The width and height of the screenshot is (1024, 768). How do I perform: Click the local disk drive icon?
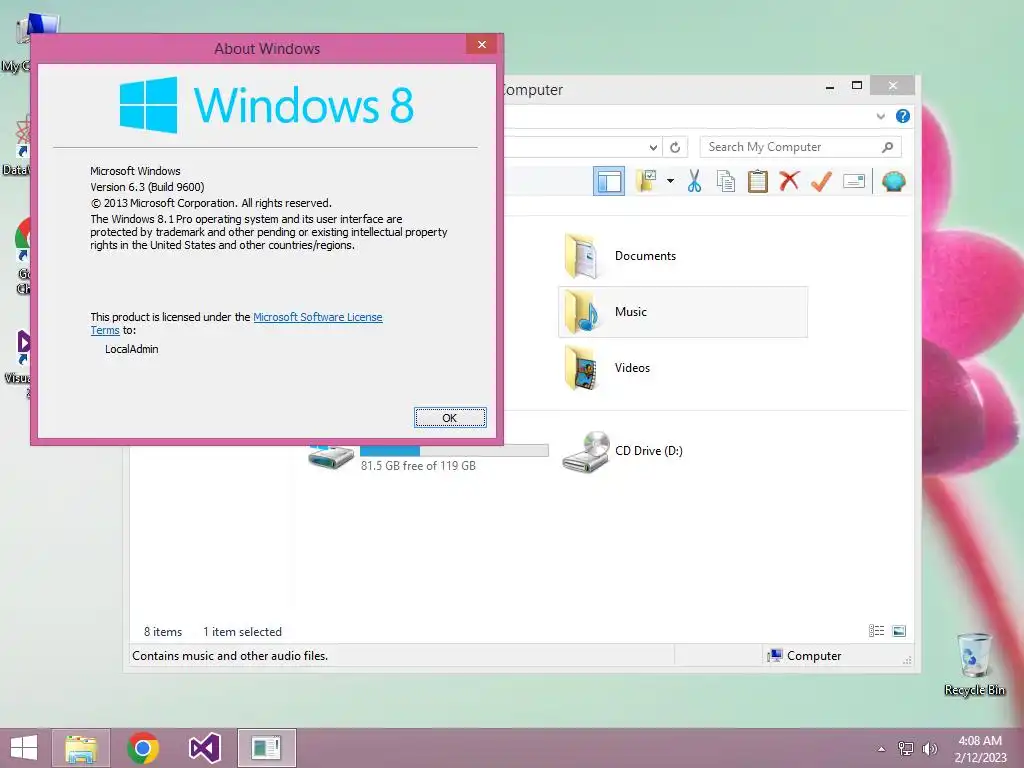[x=331, y=458]
